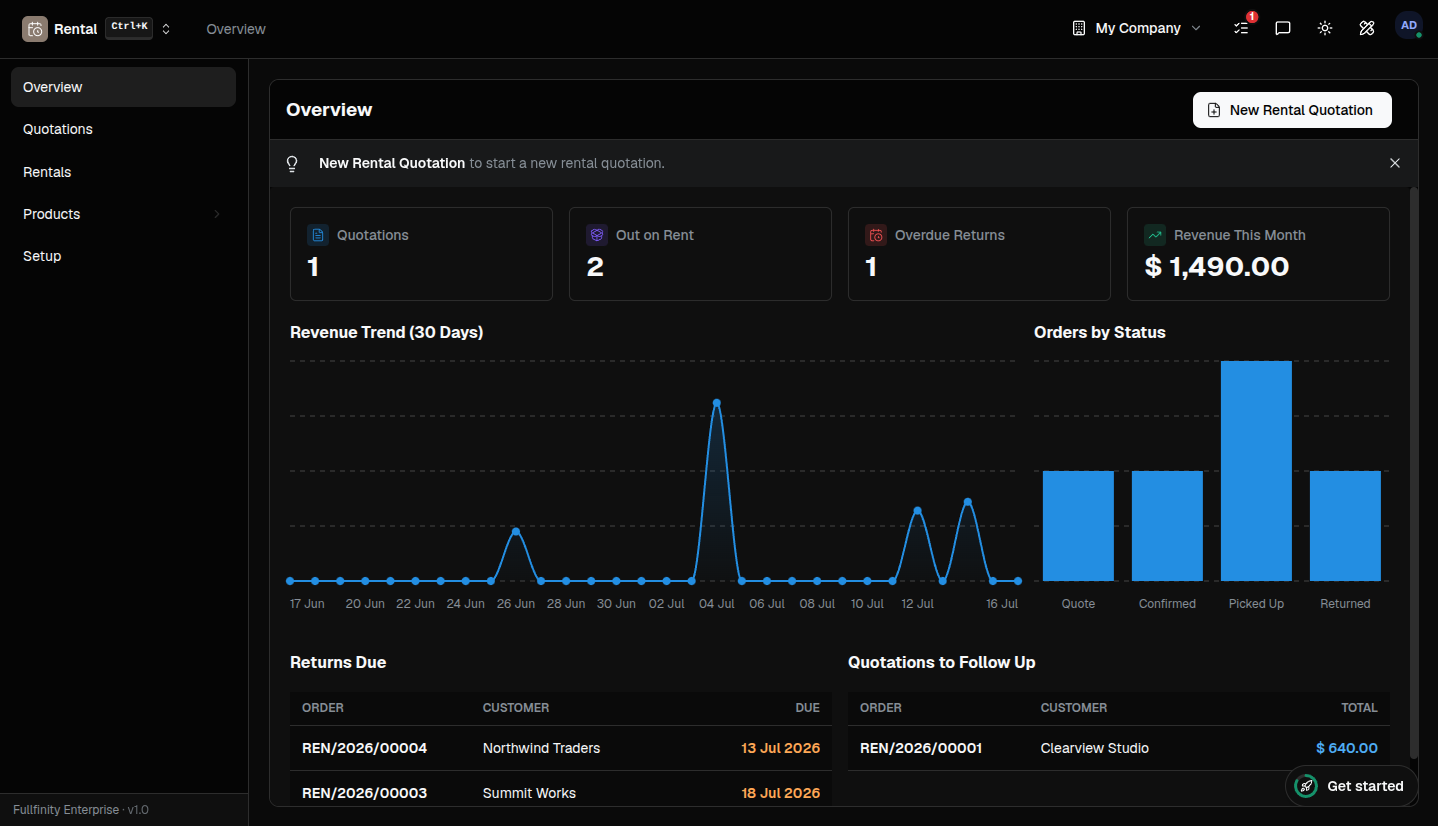Open the design tools icon in header

click(1367, 28)
